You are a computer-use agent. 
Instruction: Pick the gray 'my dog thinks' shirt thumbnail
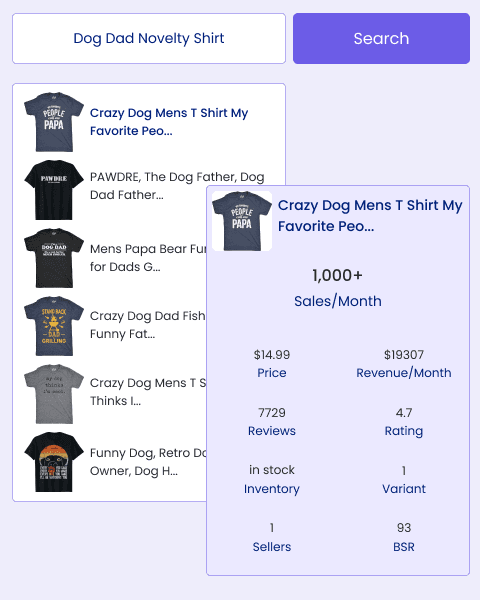54,394
